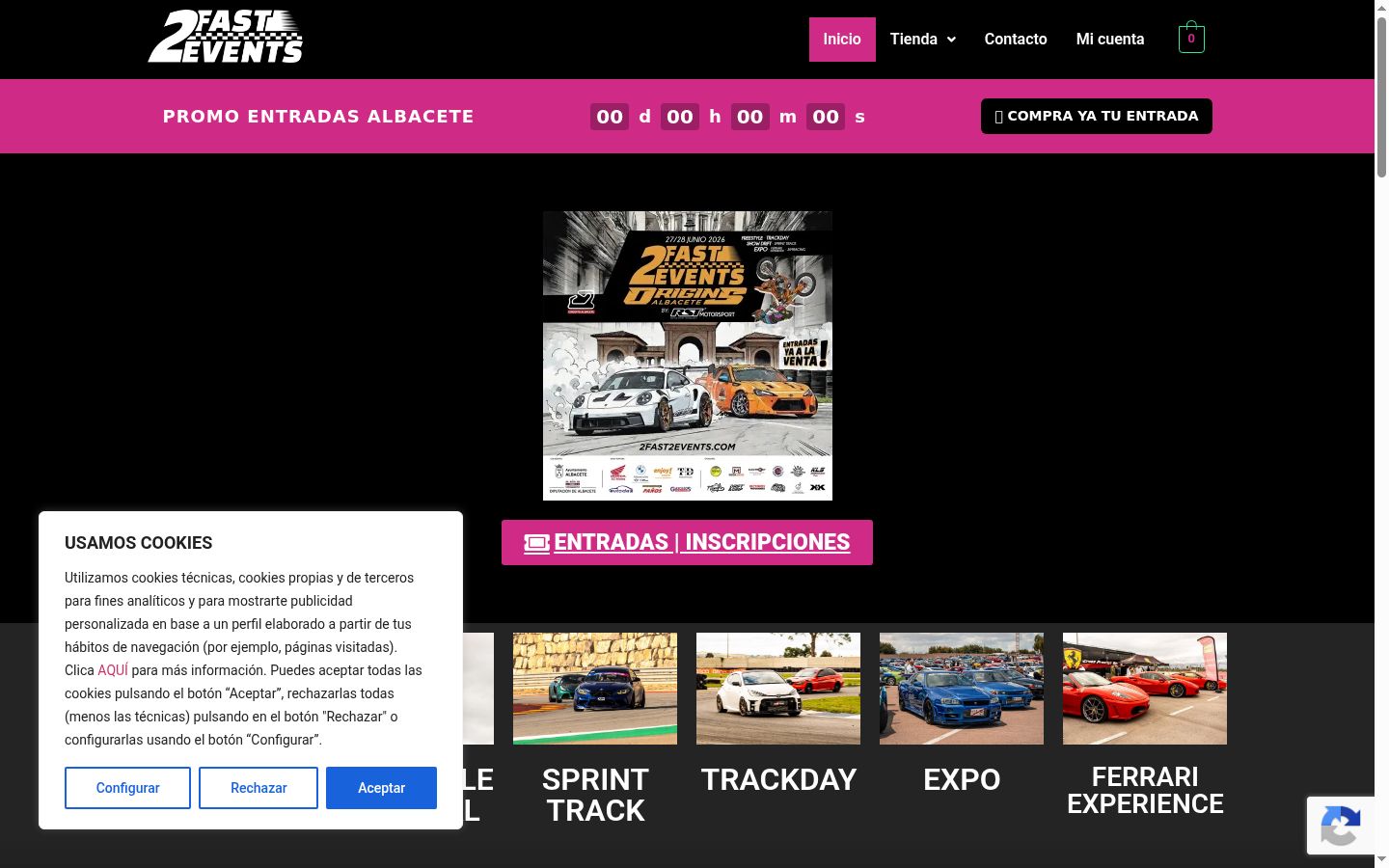Open the Expo thumbnail image
Screen dimensions: 1389x868
[962, 689]
